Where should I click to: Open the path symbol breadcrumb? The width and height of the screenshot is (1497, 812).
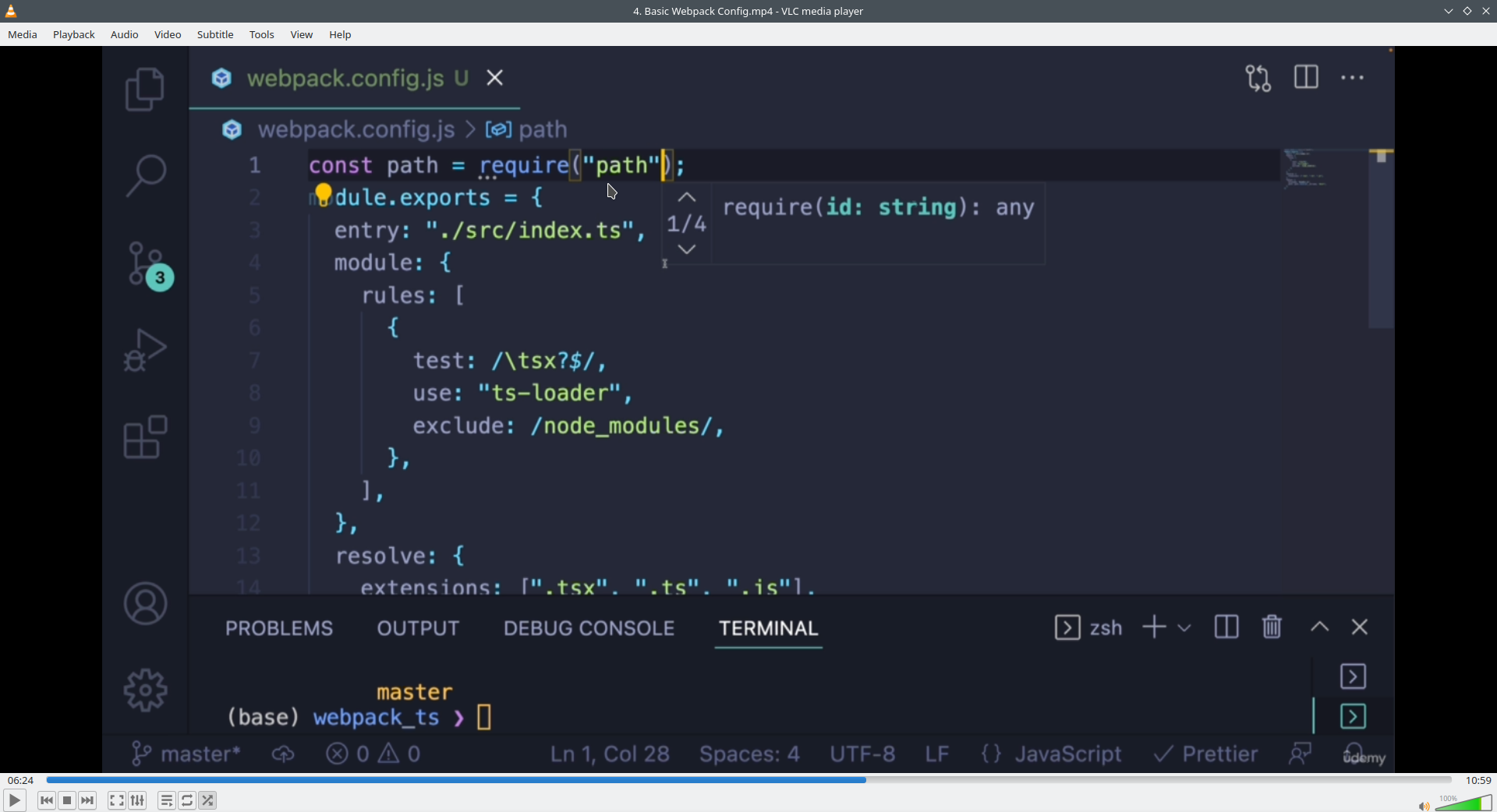(x=527, y=129)
